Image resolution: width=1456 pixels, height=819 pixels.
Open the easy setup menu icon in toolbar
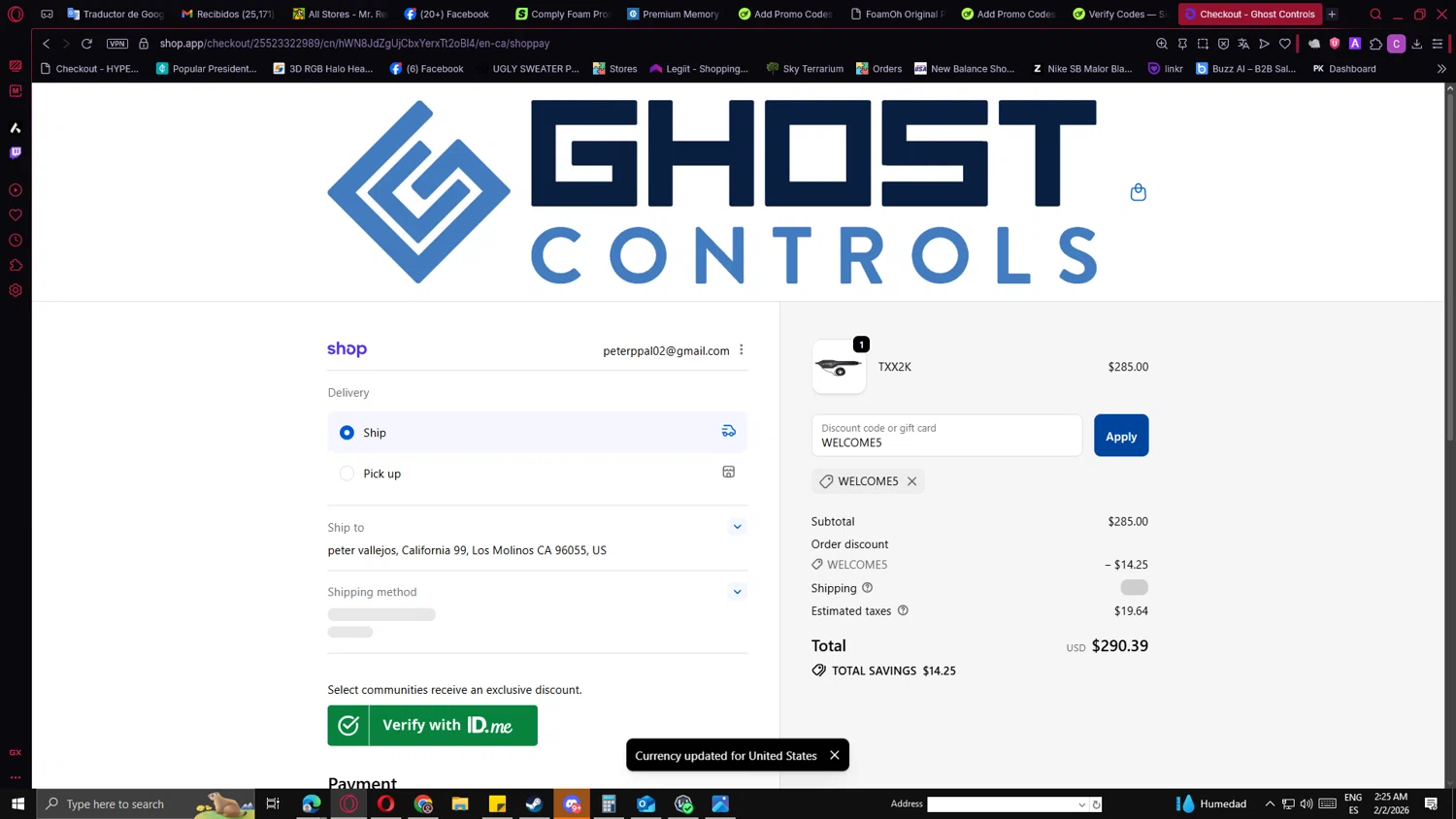pos(1438,44)
